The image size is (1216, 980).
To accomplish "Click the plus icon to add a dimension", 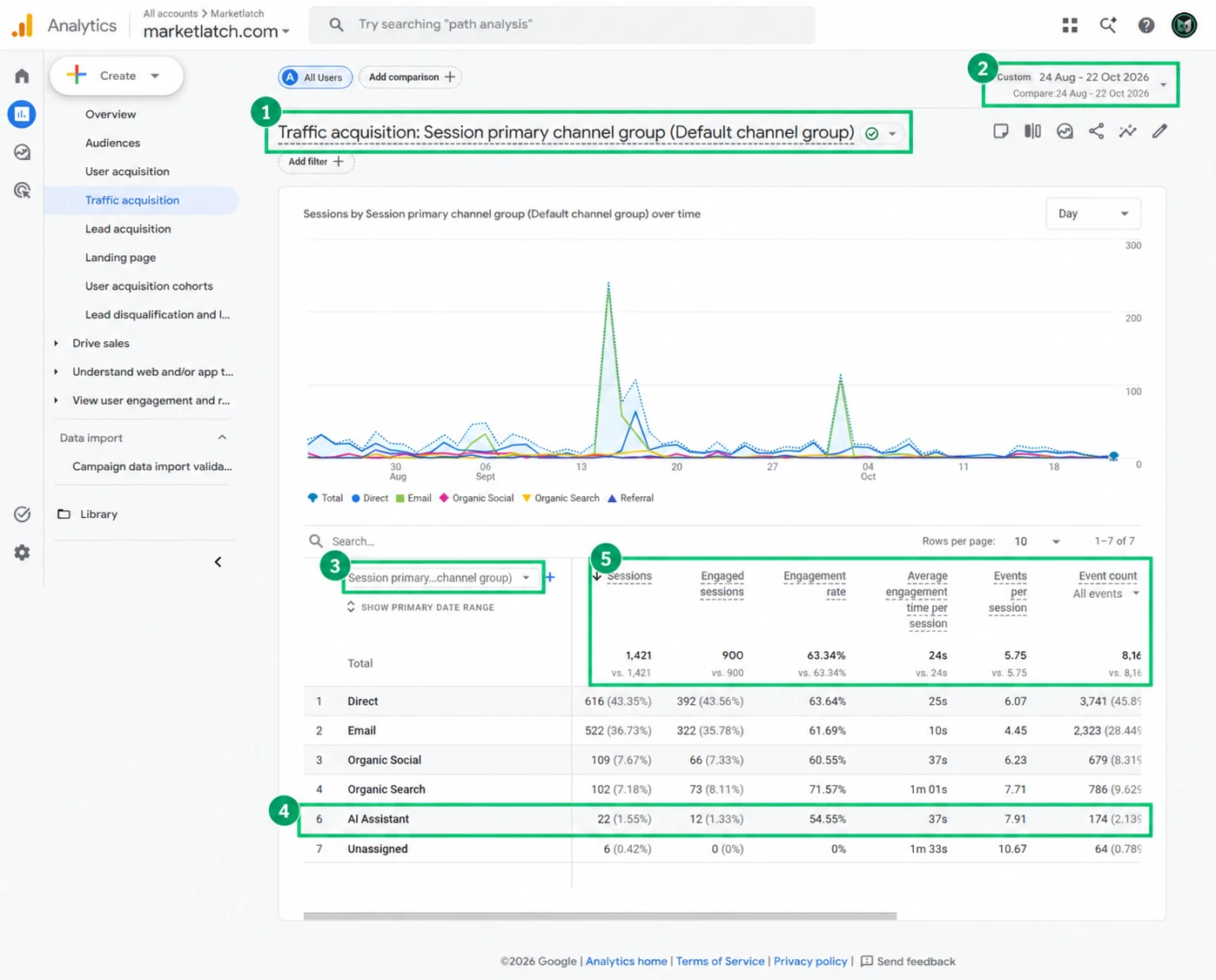I will point(550,577).
